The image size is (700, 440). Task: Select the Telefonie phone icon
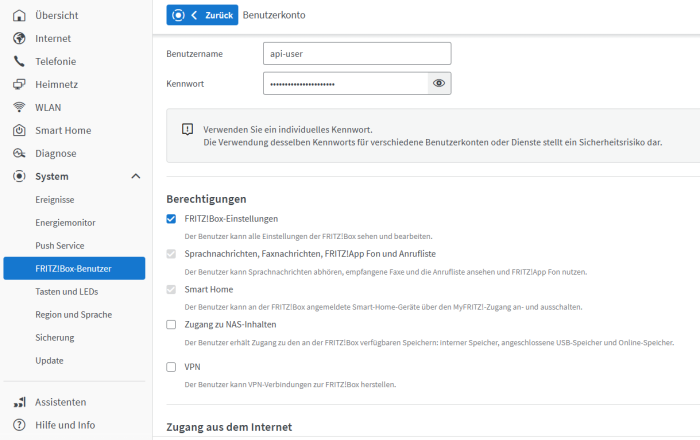click(18, 61)
